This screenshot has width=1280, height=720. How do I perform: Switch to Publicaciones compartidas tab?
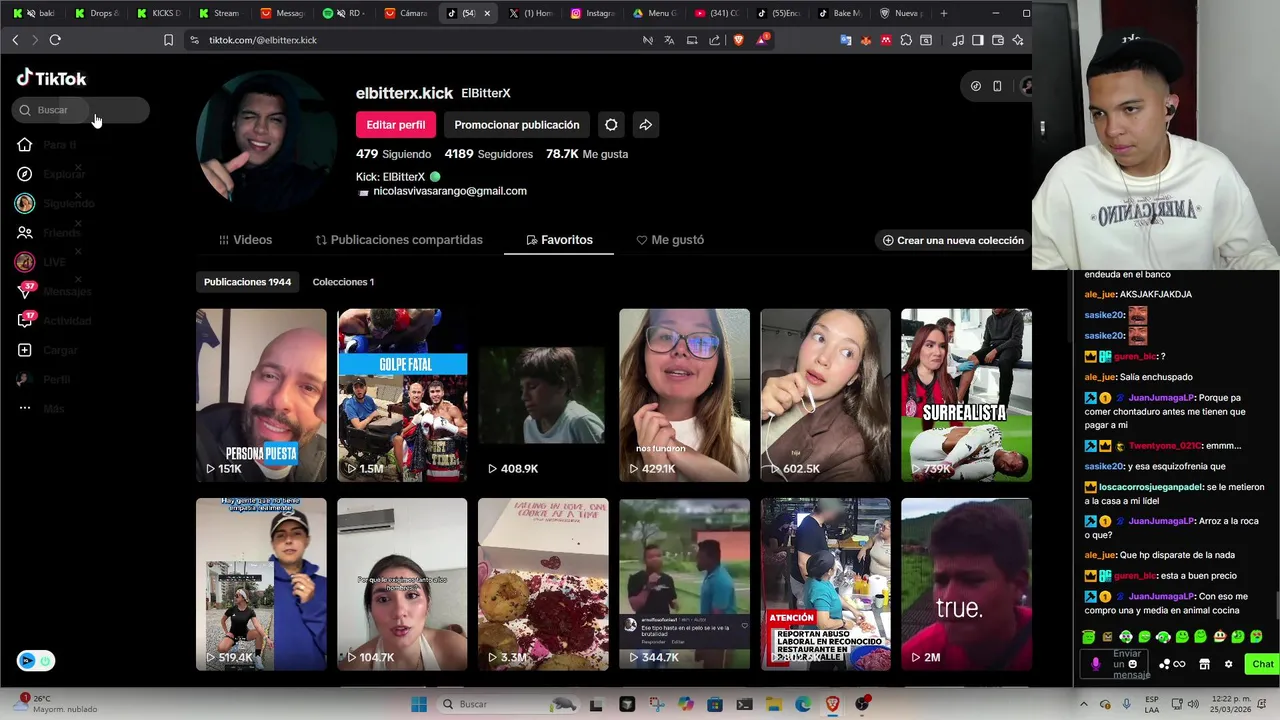(399, 240)
